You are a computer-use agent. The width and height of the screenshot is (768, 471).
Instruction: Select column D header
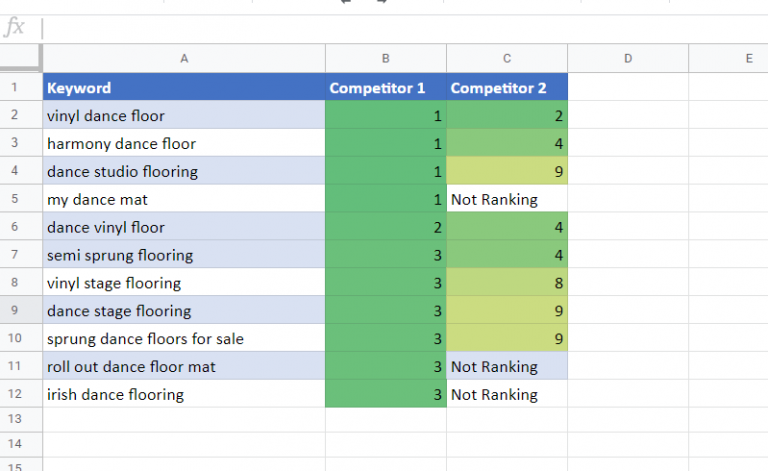tap(628, 59)
